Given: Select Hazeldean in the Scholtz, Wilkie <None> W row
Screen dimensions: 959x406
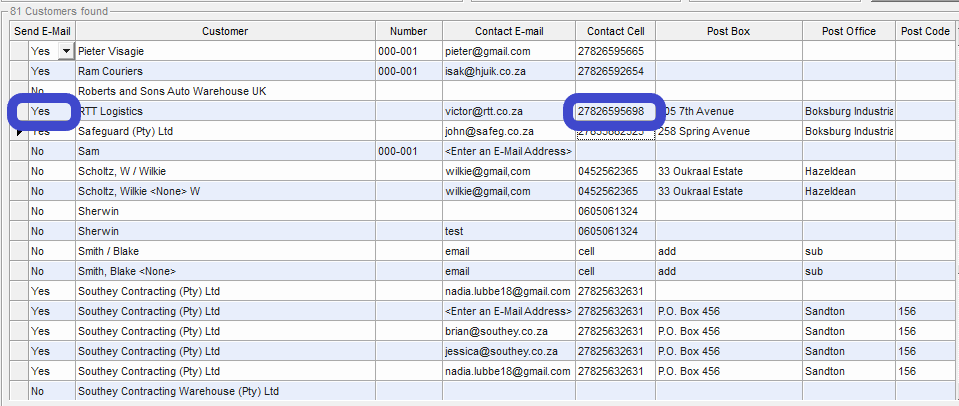Looking at the screenshot, I should pyautogui.click(x=849, y=191).
